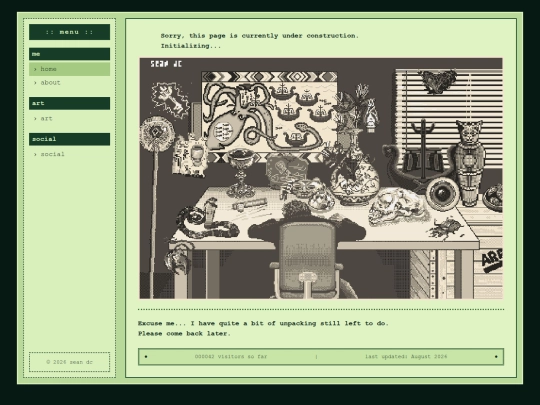Click 'Please come back later.' text

point(184,333)
